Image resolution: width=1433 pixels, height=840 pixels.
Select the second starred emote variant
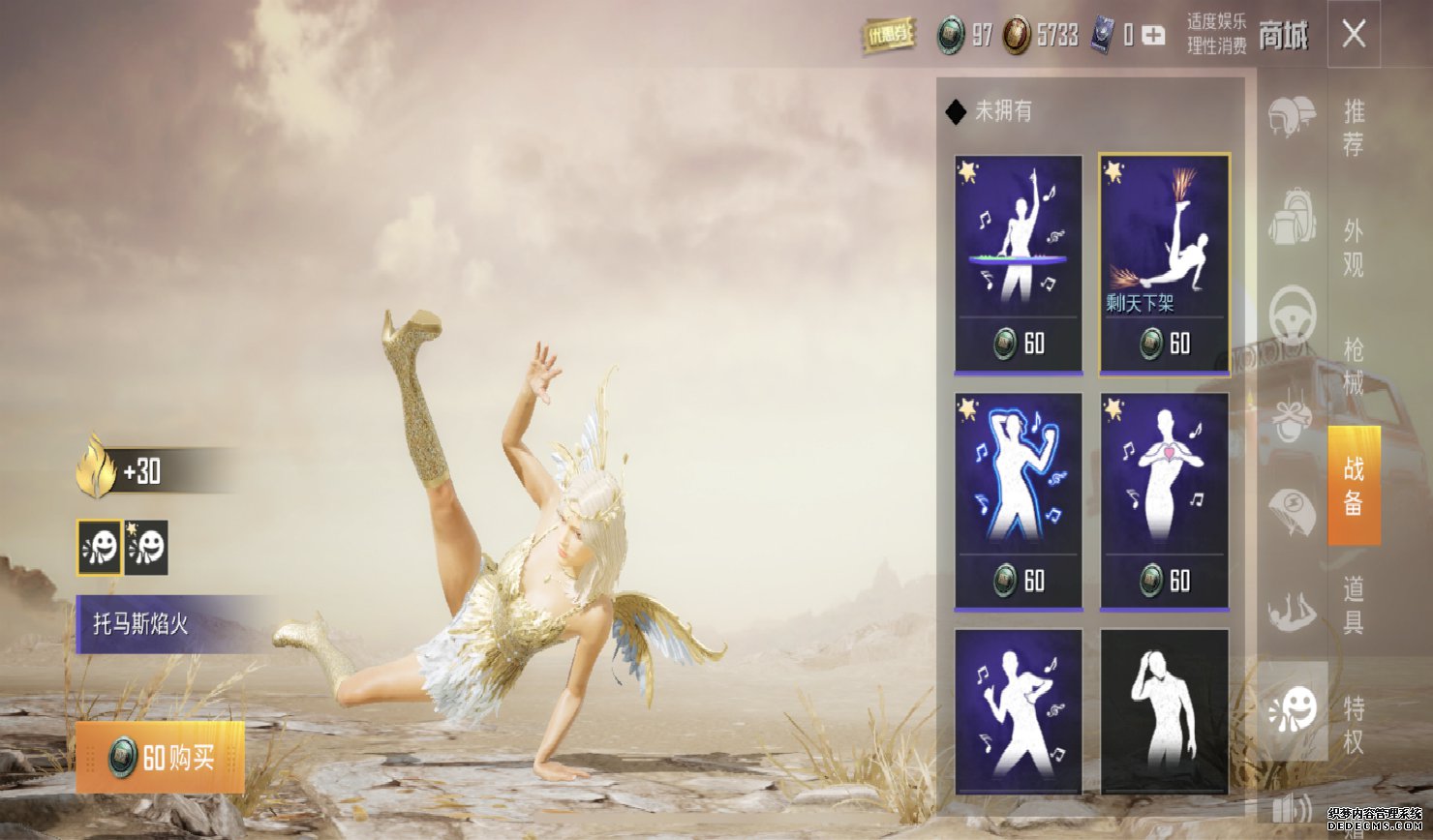point(147,548)
